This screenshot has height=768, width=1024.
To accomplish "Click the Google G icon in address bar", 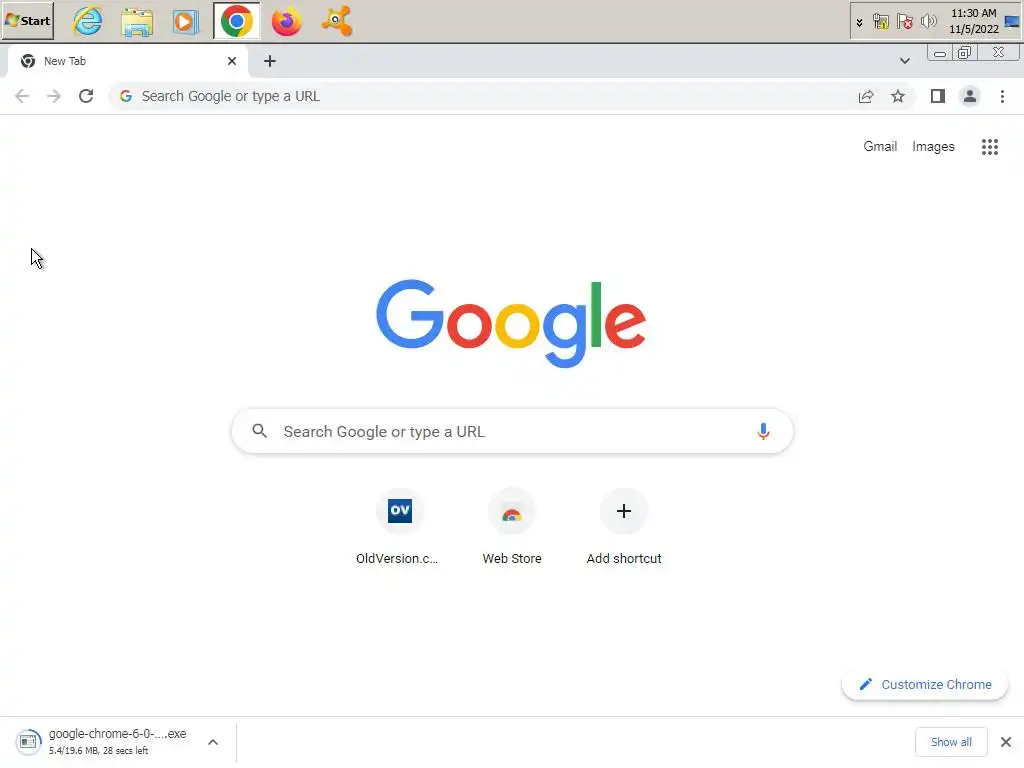I will 126,96.
